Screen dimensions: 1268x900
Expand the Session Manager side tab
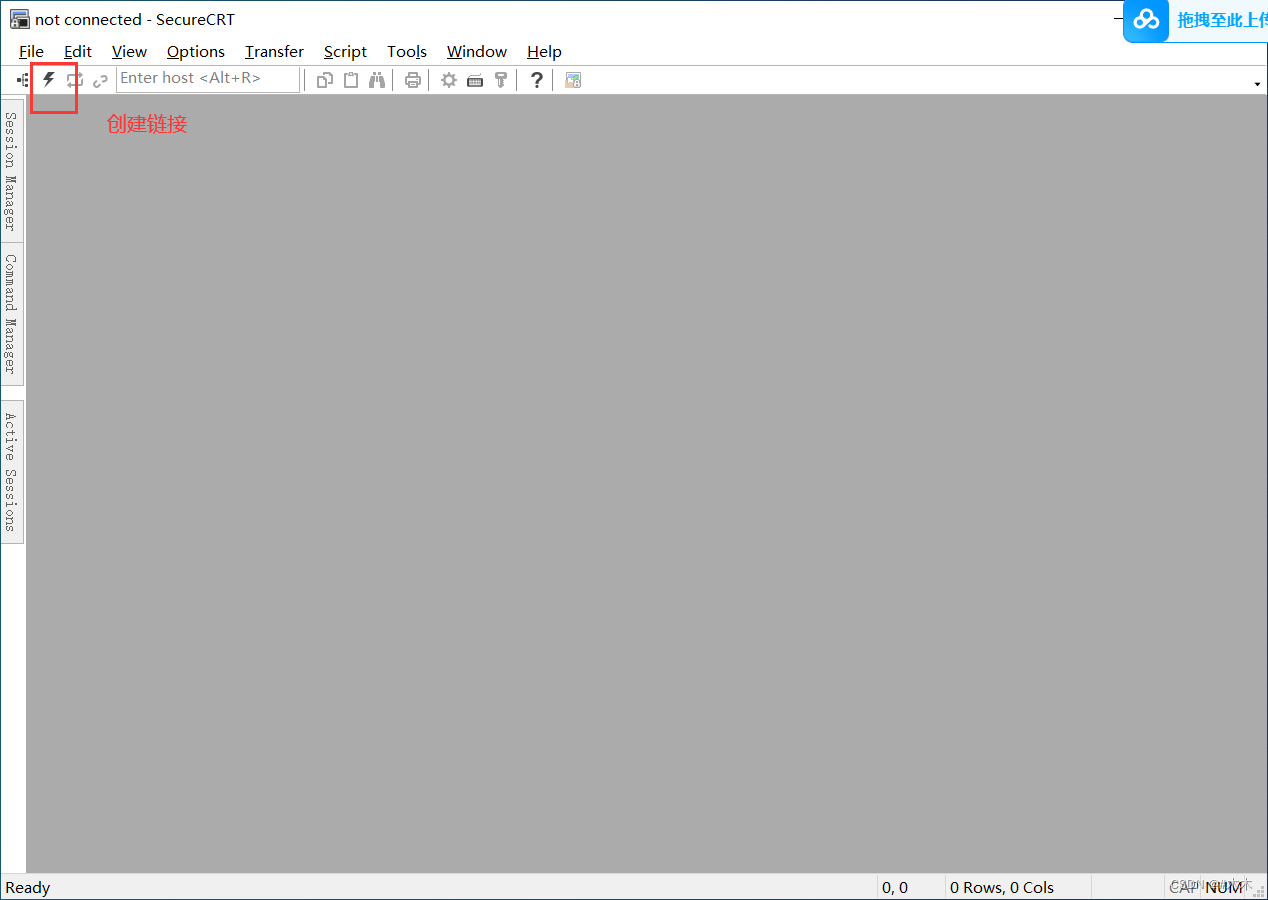coord(12,171)
